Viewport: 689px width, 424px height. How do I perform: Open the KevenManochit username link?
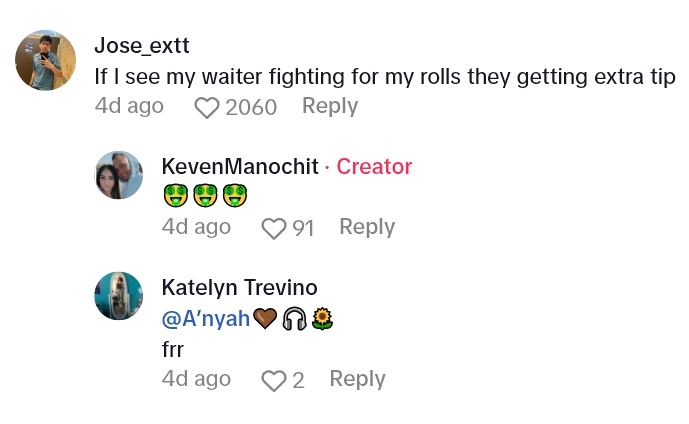coord(240,167)
